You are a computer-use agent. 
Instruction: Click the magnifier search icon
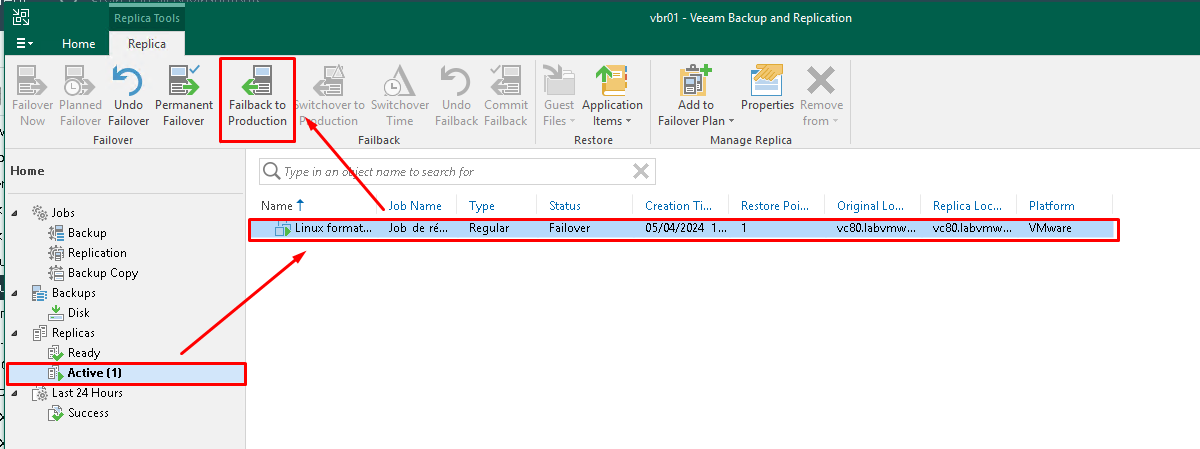tap(271, 172)
